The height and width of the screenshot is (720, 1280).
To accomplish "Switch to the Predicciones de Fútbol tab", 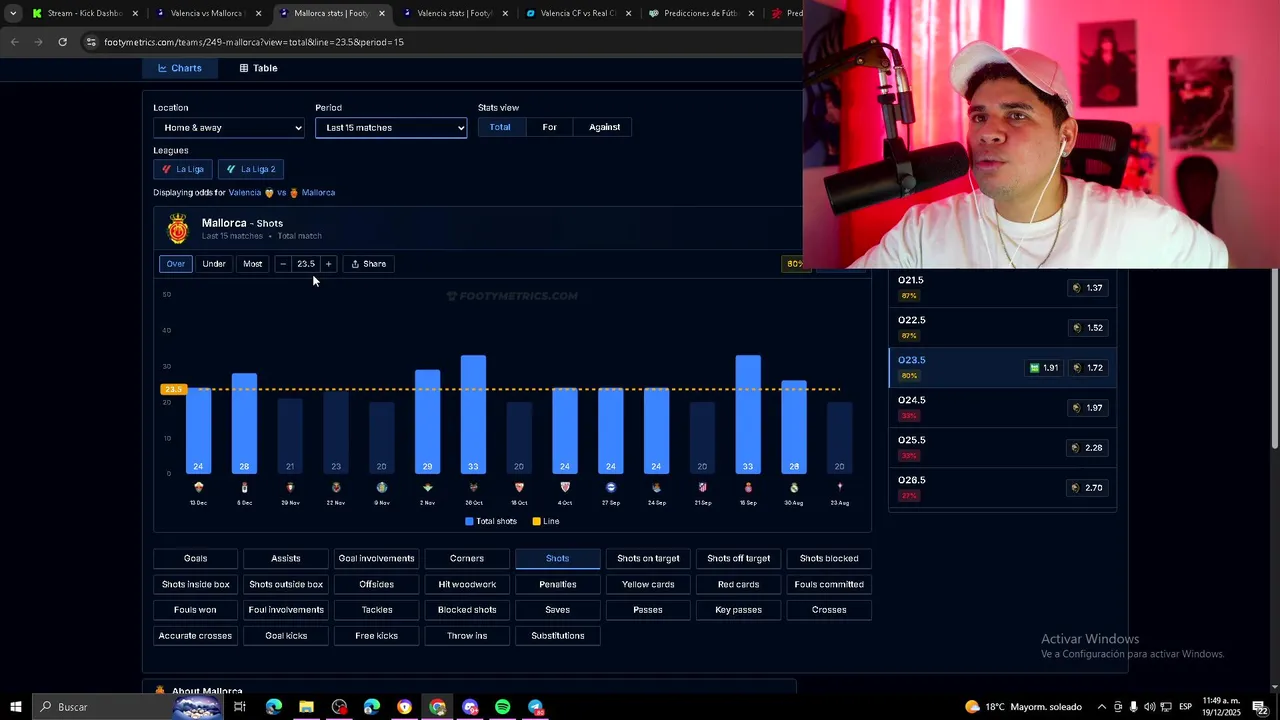I will point(700,13).
